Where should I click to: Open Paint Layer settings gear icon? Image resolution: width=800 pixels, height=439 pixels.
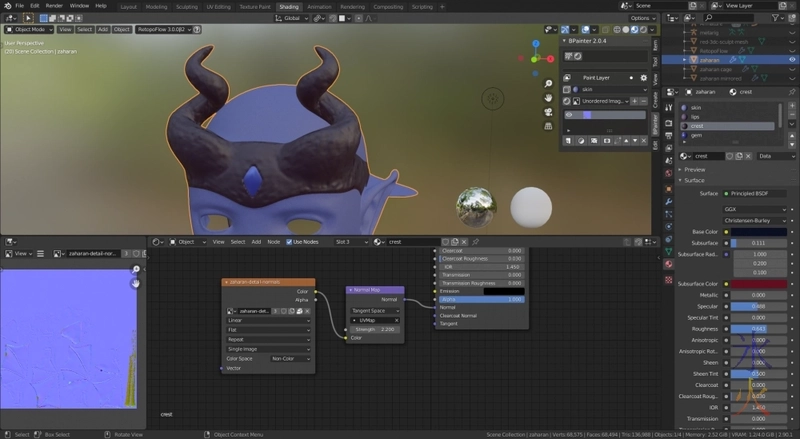[642, 77]
